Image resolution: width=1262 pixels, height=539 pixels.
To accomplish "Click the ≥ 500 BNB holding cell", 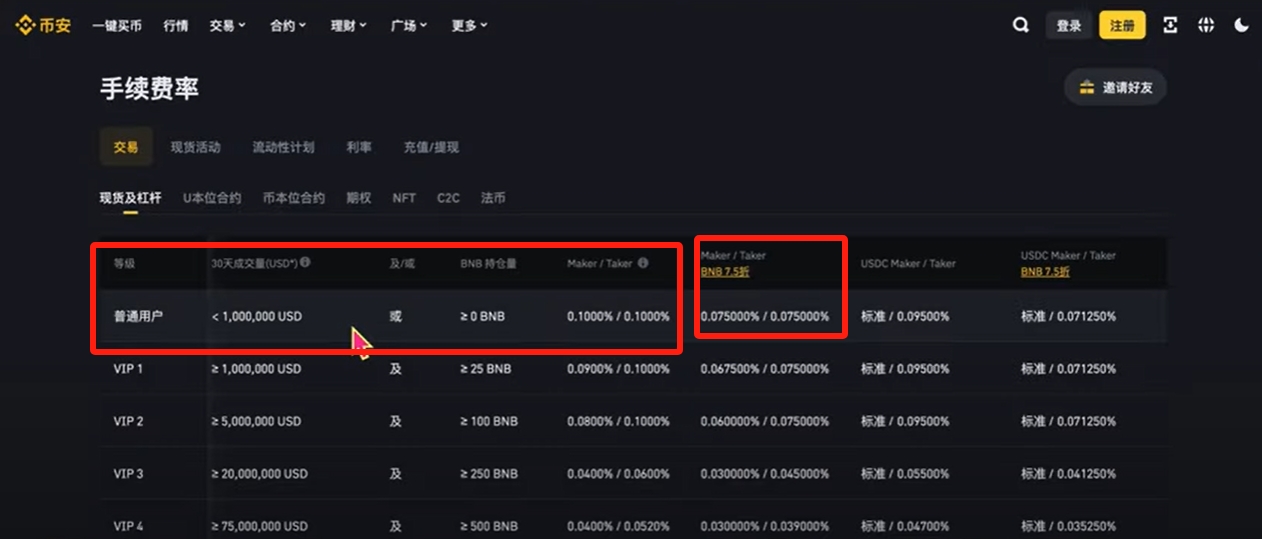I will tap(489, 526).
